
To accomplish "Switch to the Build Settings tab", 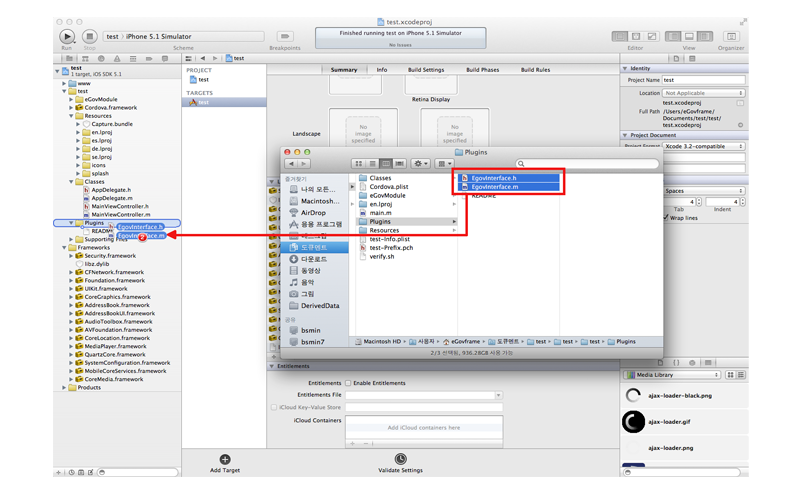I will click(x=426, y=70).
